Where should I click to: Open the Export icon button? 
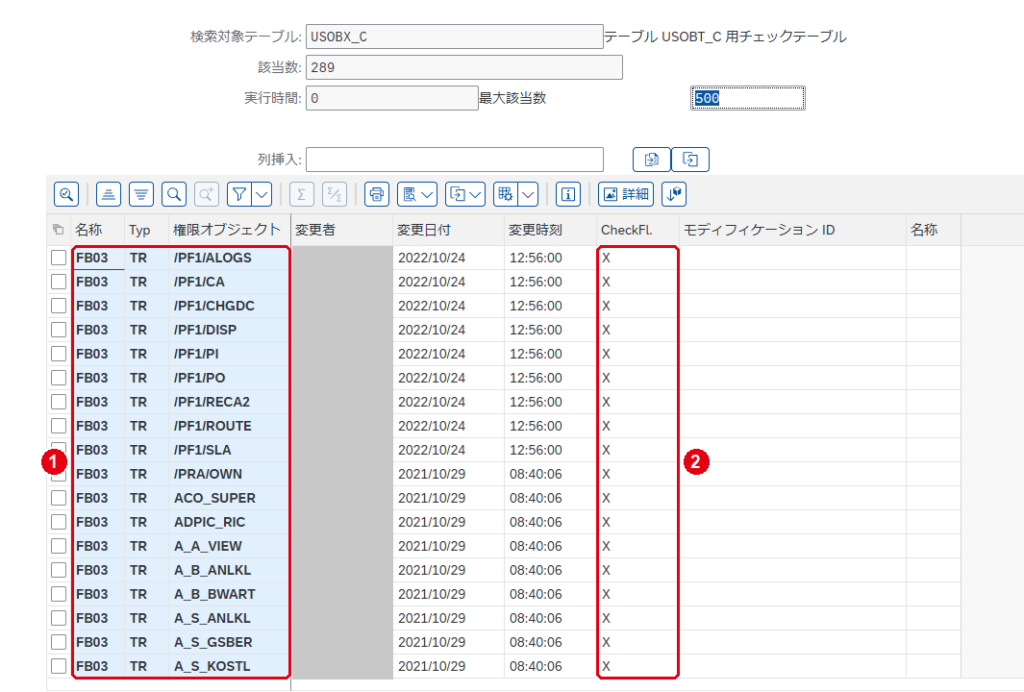coord(458,194)
